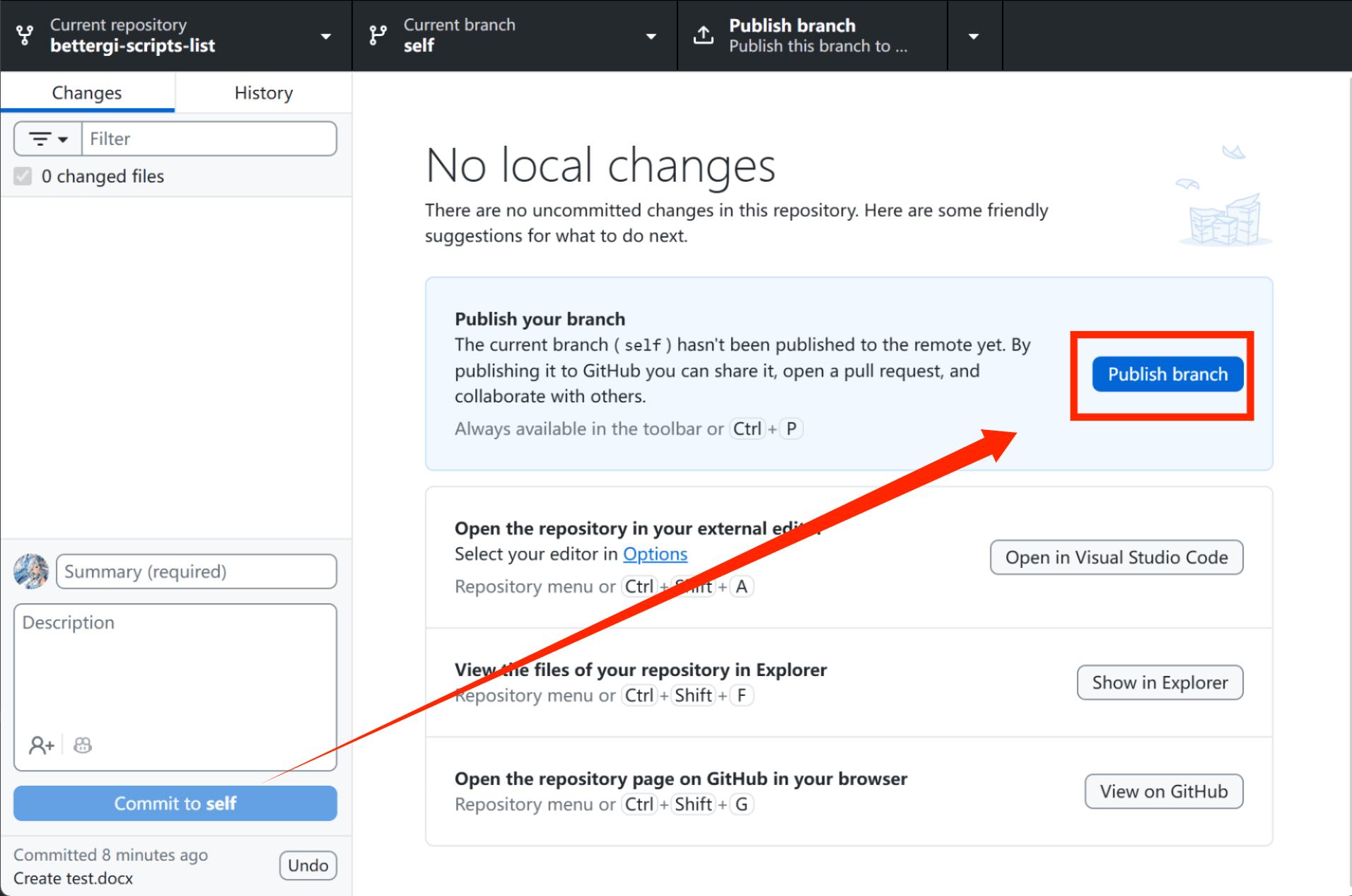The width and height of the screenshot is (1352, 896).
Task: Expand the Current repository dropdown
Action: click(x=326, y=36)
